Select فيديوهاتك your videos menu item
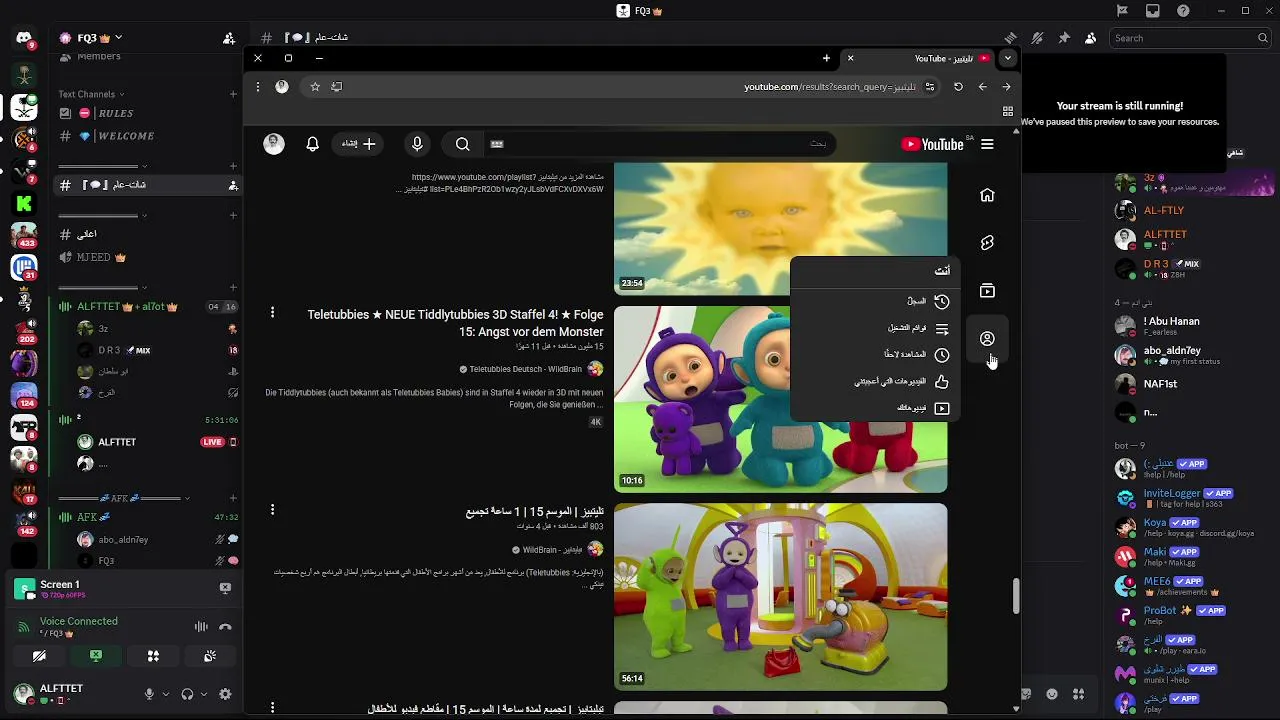1280x720 pixels. [x=875, y=408]
